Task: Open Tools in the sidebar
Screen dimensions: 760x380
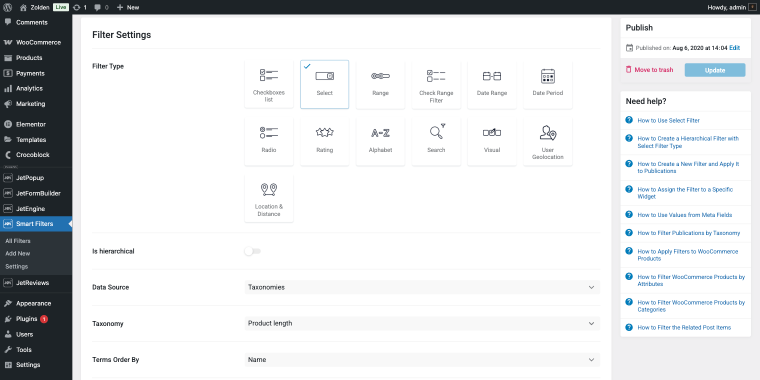Action: [x=36, y=349]
